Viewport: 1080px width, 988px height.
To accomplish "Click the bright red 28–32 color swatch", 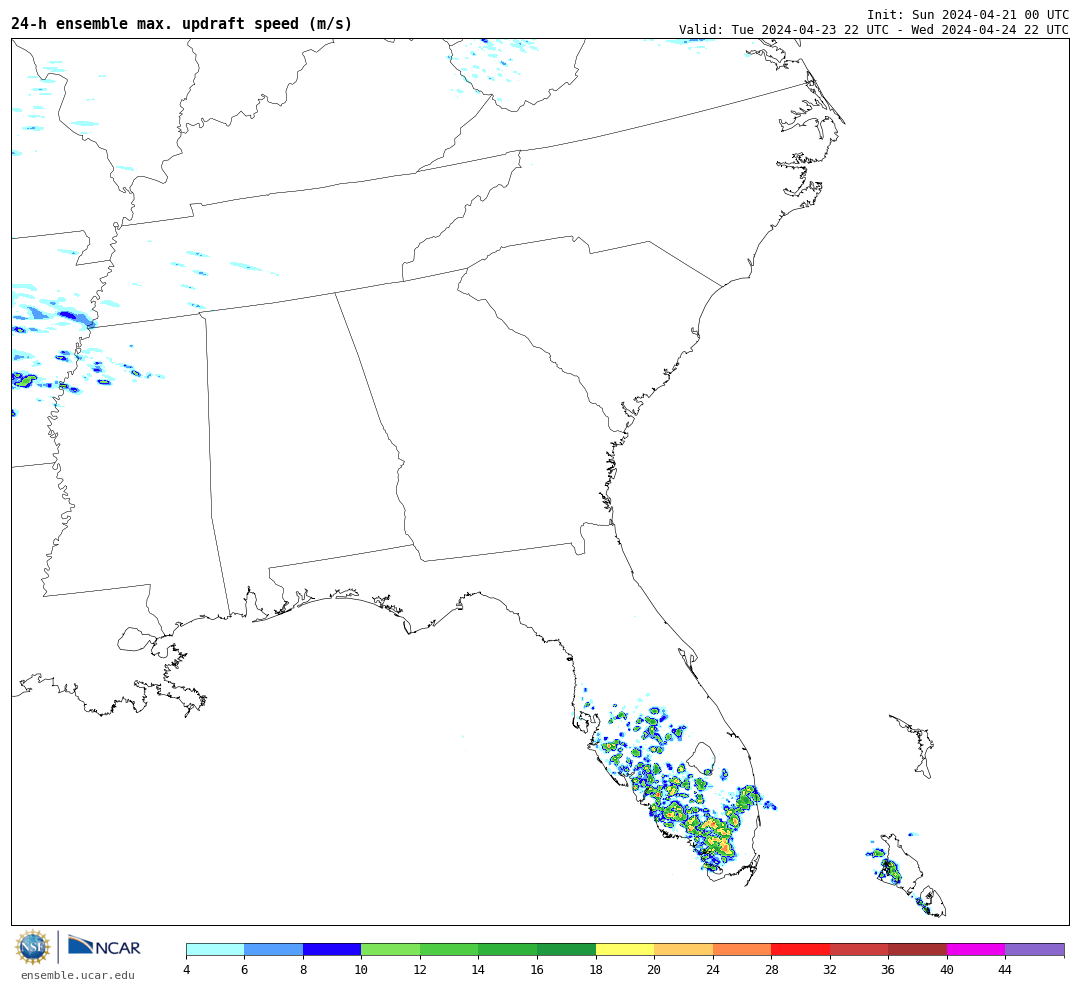I will click(x=800, y=949).
